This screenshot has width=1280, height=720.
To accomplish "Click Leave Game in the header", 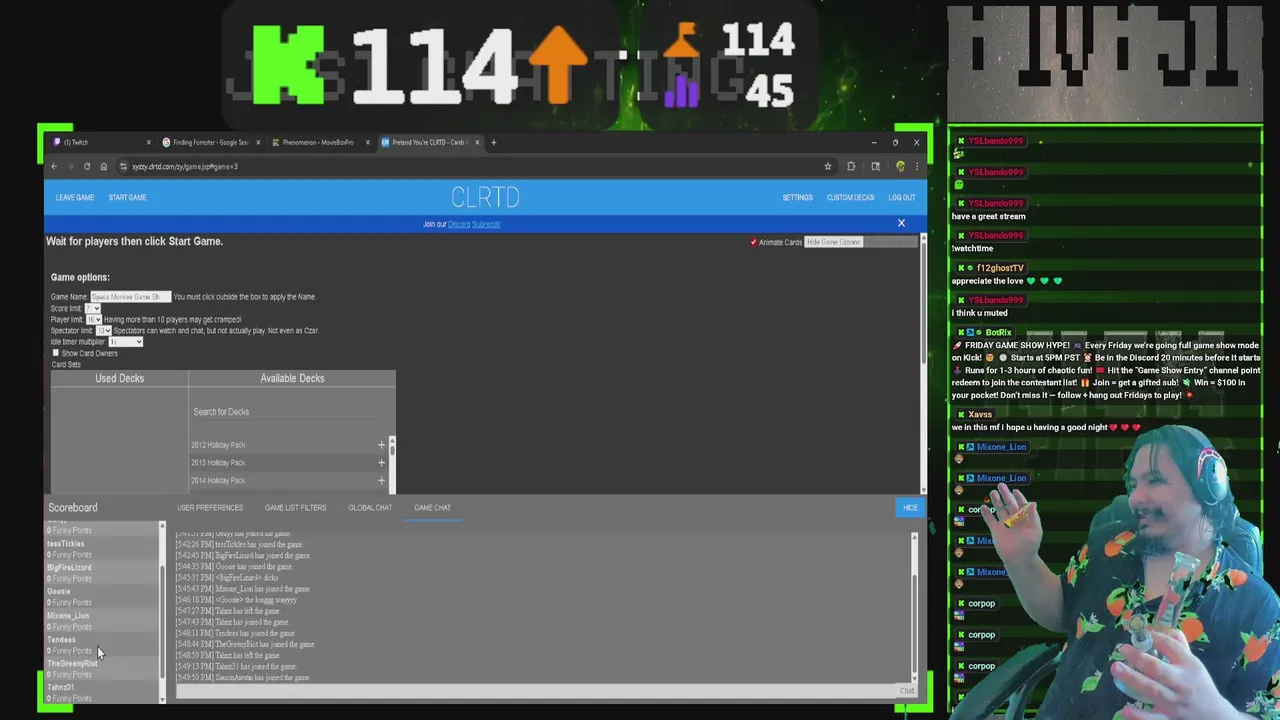I will (75, 197).
